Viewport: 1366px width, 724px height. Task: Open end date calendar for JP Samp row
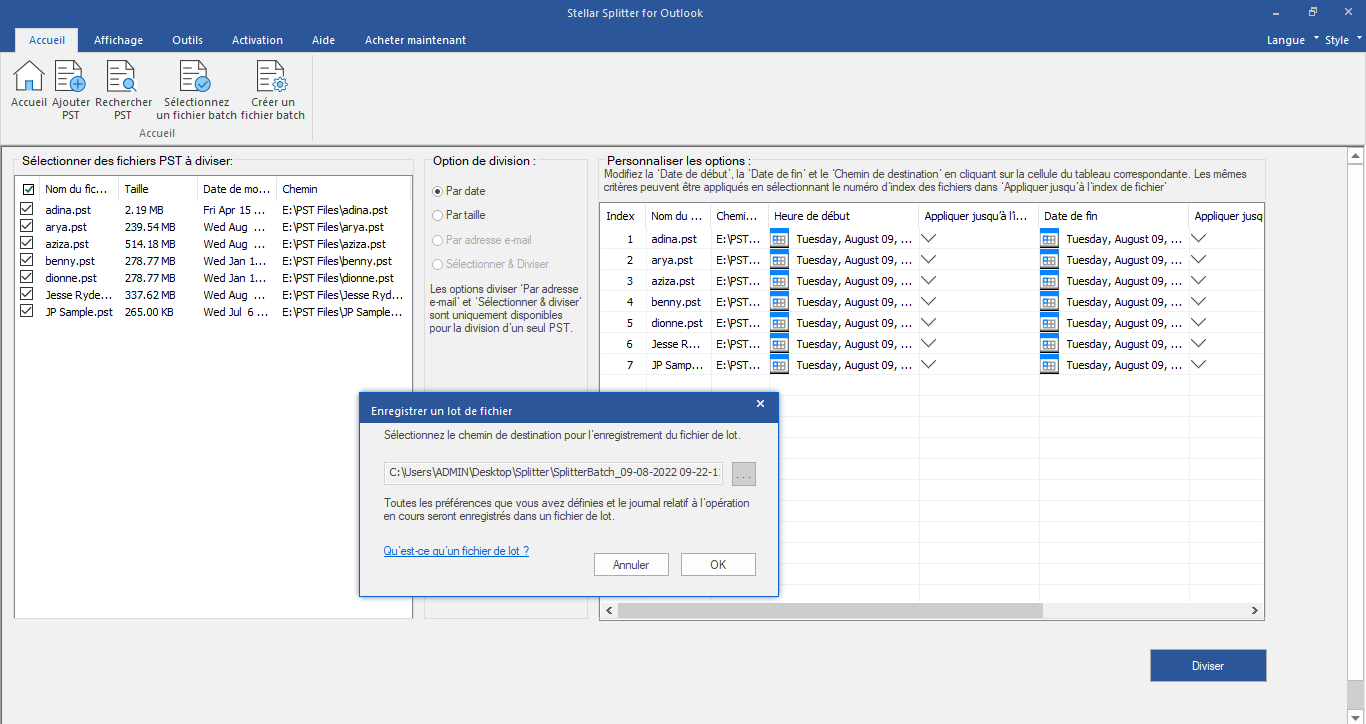pyautogui.click(x=1049, y=365)
